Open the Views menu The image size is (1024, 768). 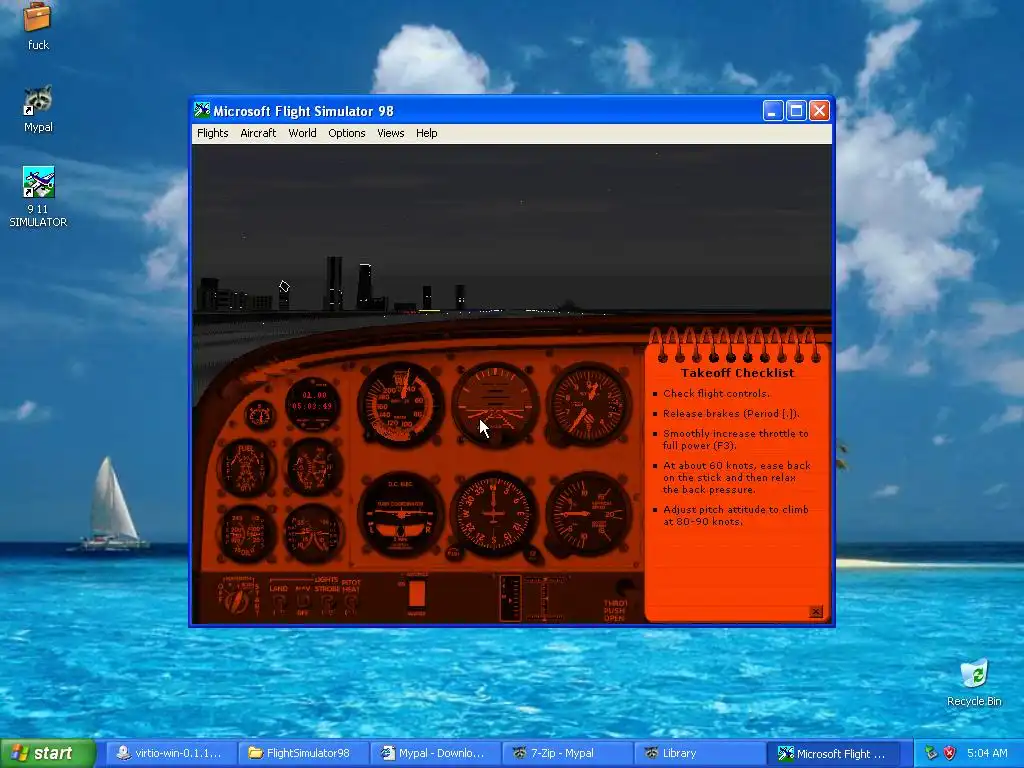[391, 133]
